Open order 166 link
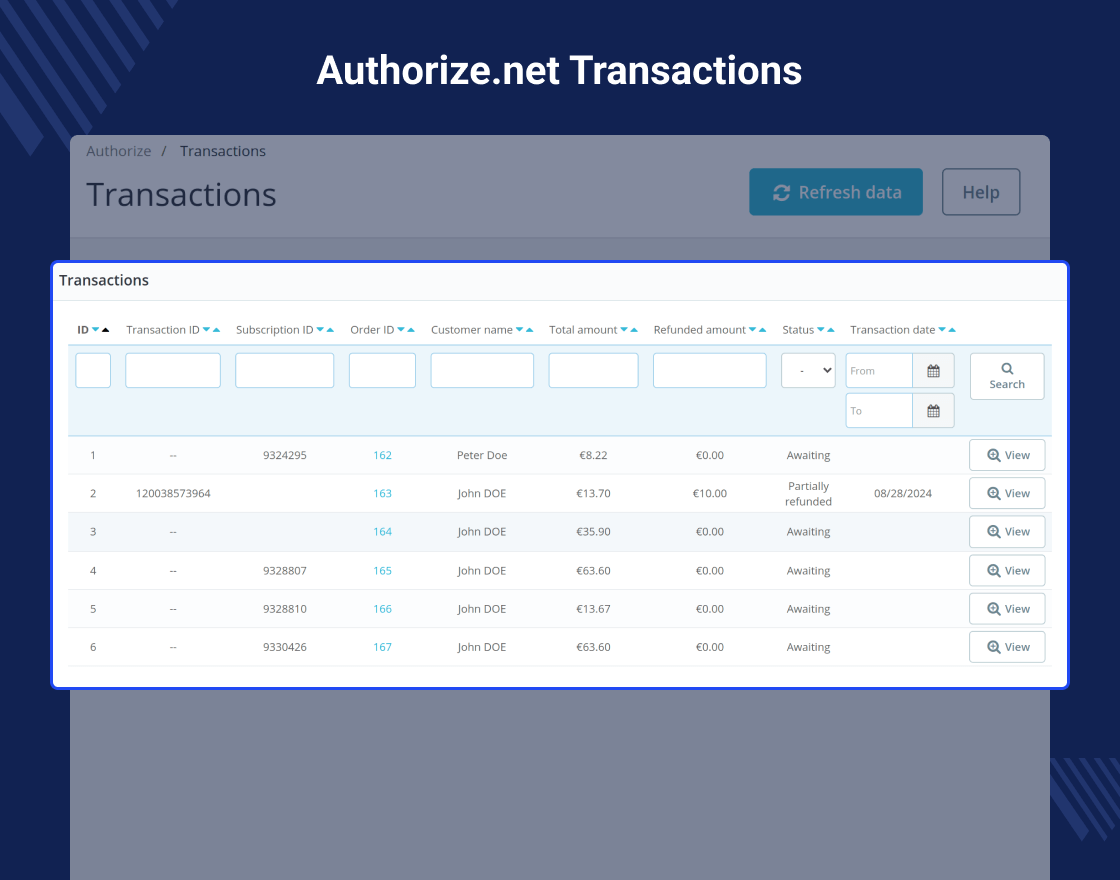The image size is (1120, 880). tap(382, 609)
